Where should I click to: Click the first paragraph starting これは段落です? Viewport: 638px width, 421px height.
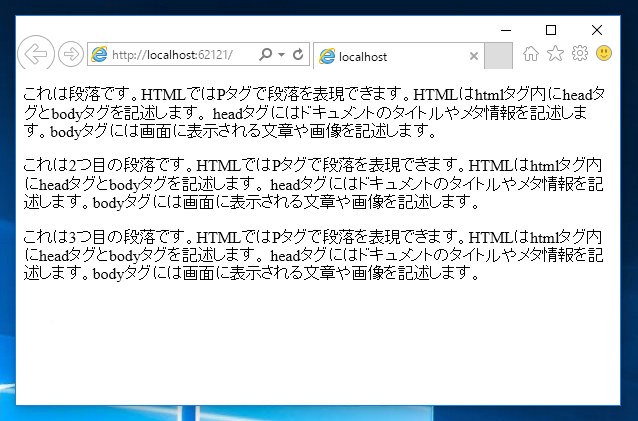314,113
